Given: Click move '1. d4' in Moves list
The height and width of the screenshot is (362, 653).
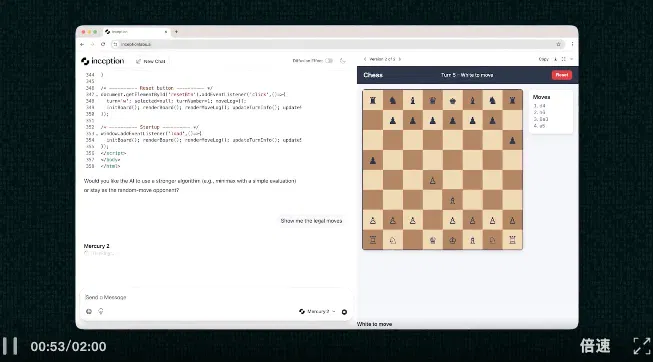Looking at the screenshot, I should [x=539, y=106].
